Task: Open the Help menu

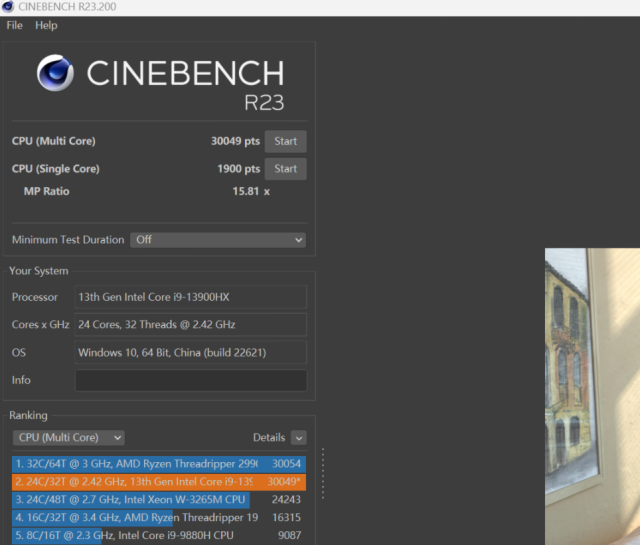Action: pyautogui.click(x=46, y=25)
